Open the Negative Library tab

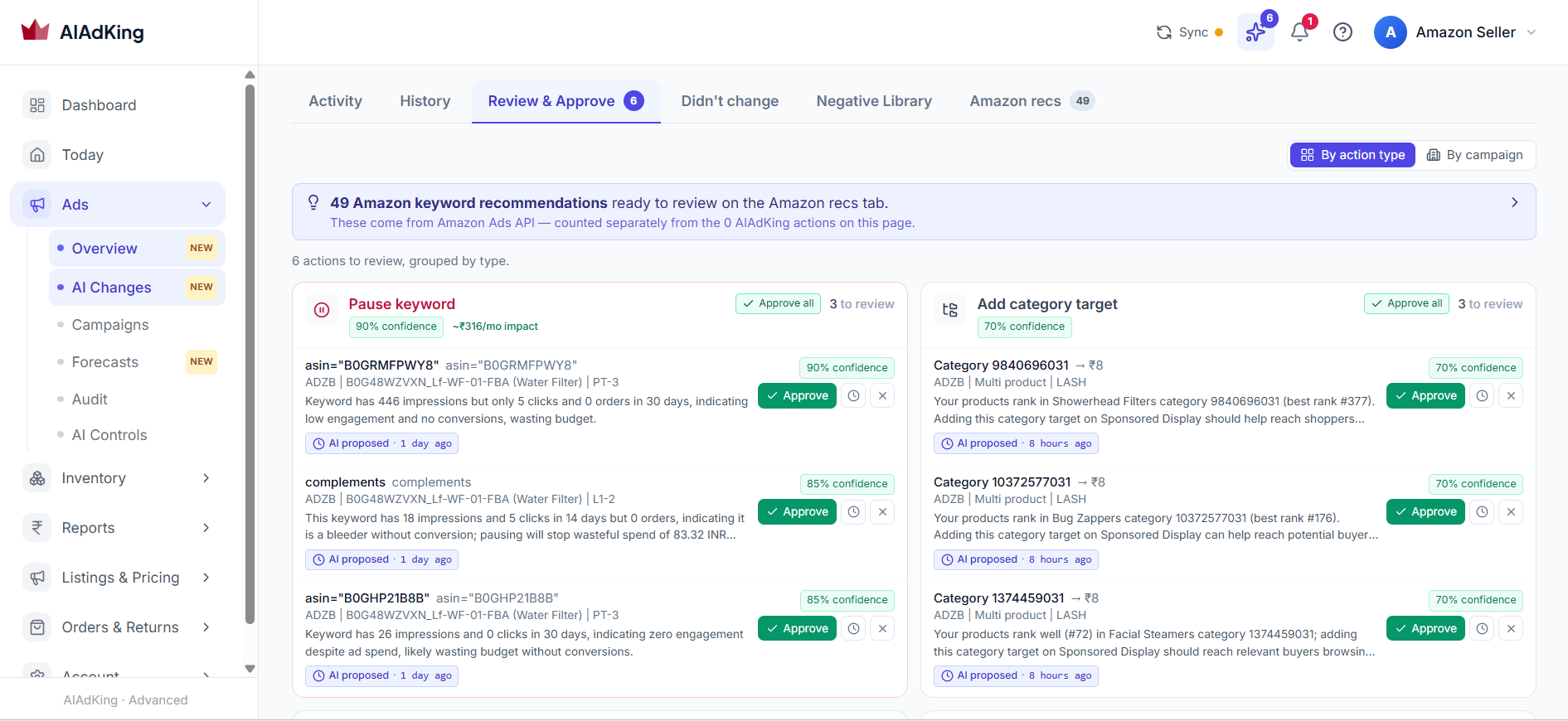(x=874, y=101)
